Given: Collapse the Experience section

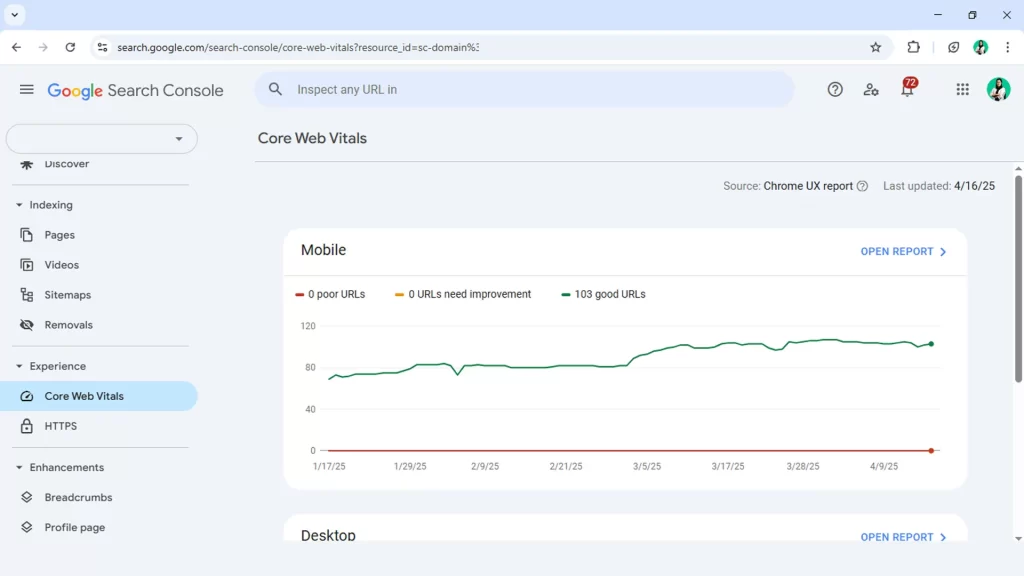Looking at the screenshot, I should pyautogui.click(x=19, y=366).
